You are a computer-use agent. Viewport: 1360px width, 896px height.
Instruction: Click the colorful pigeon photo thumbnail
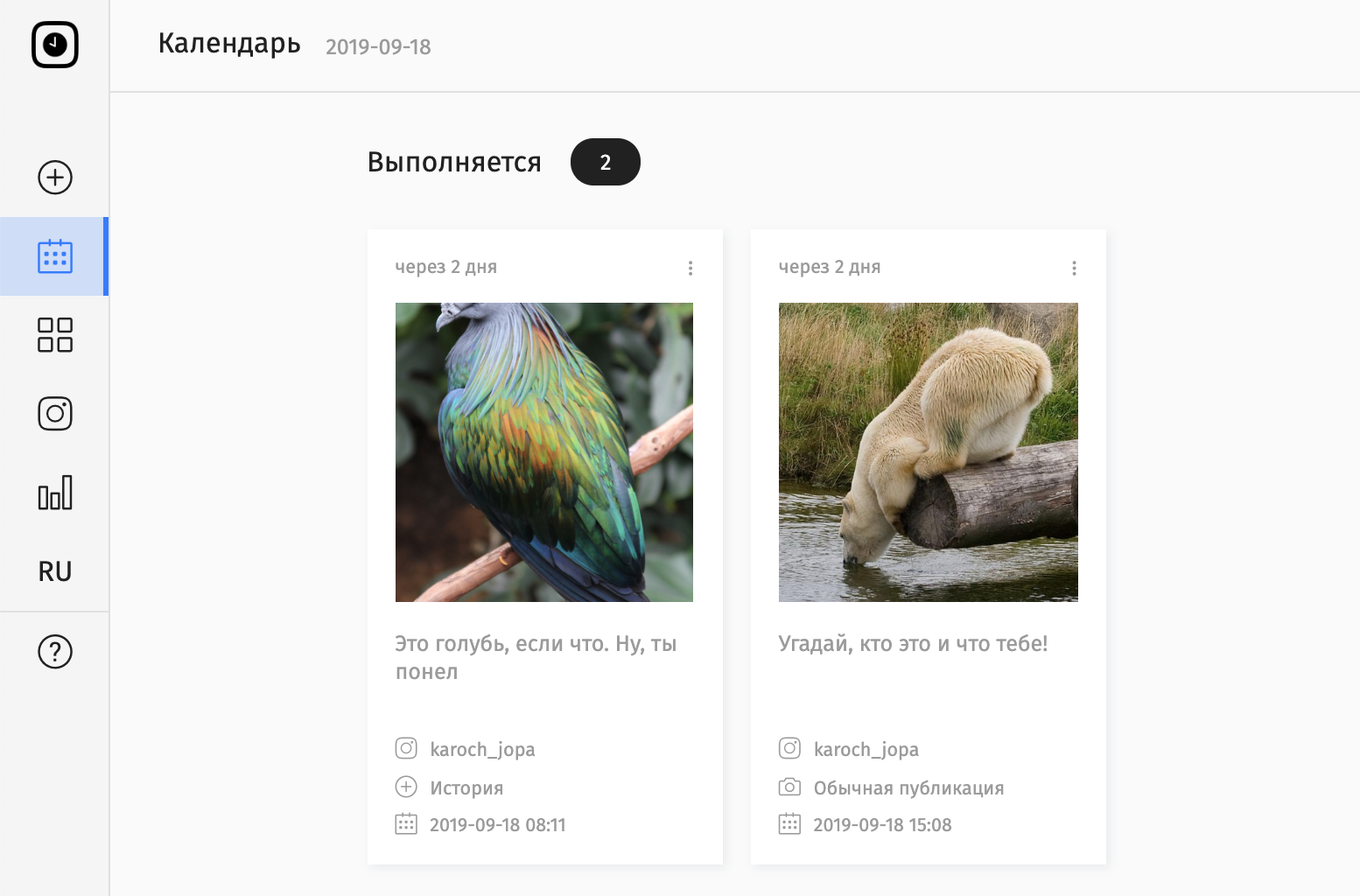[x=544, y=452]
